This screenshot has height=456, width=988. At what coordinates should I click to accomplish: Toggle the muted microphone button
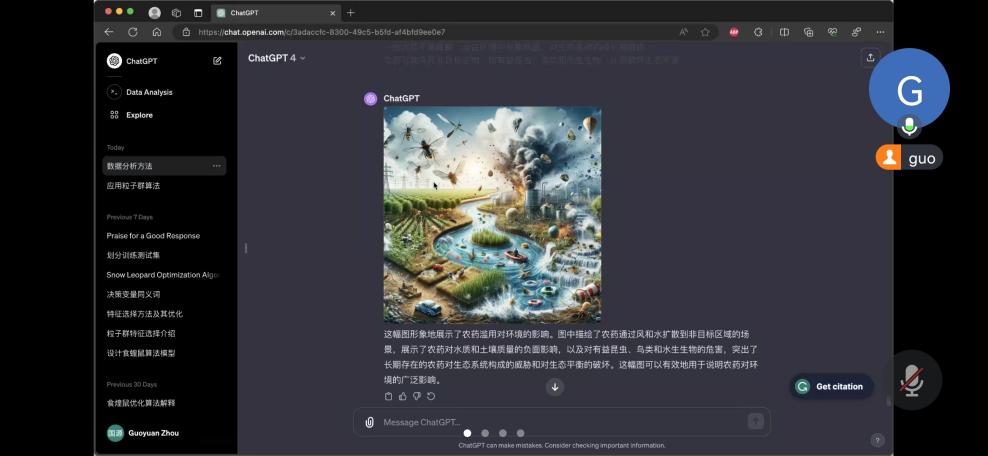coord(911,380)
